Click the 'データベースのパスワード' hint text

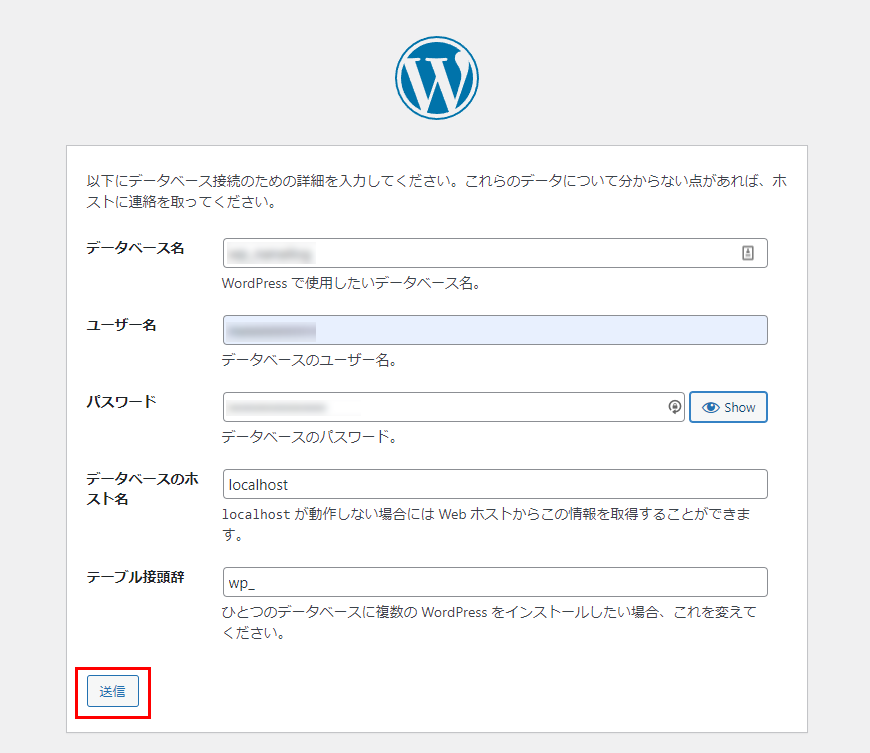309,437
